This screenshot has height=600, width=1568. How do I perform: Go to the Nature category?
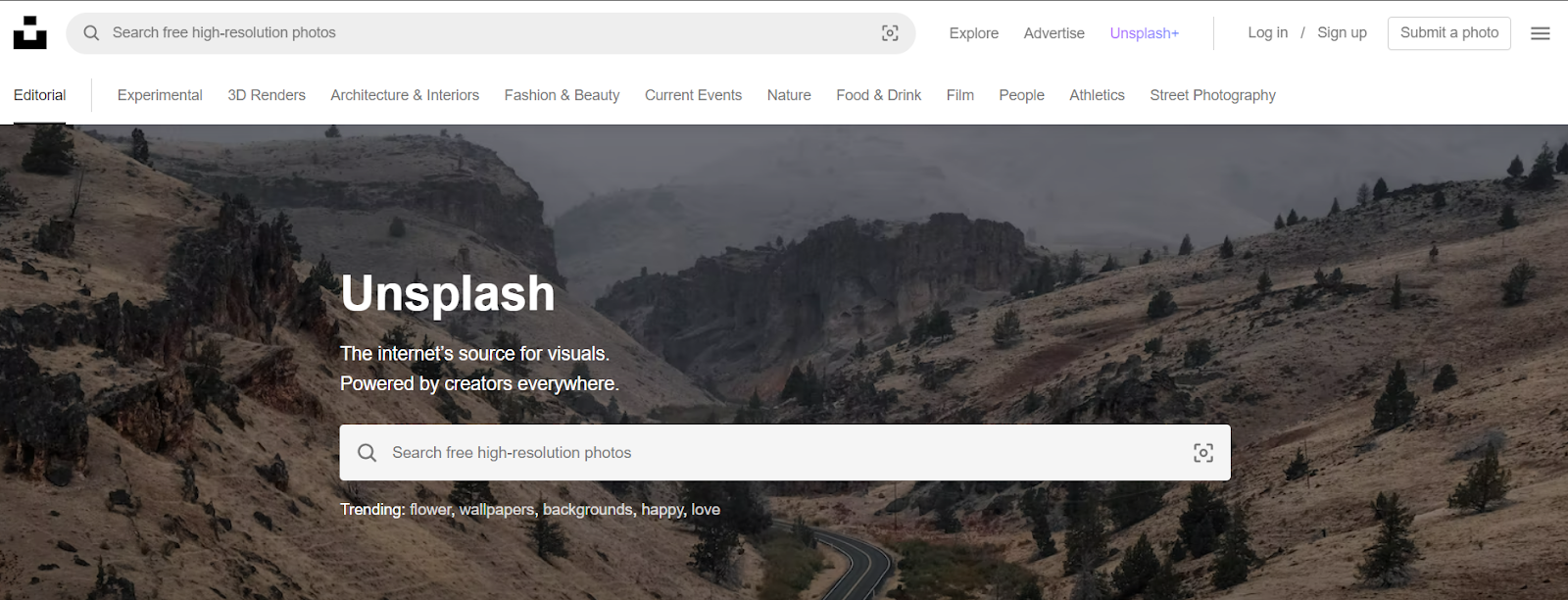point(789,95)
